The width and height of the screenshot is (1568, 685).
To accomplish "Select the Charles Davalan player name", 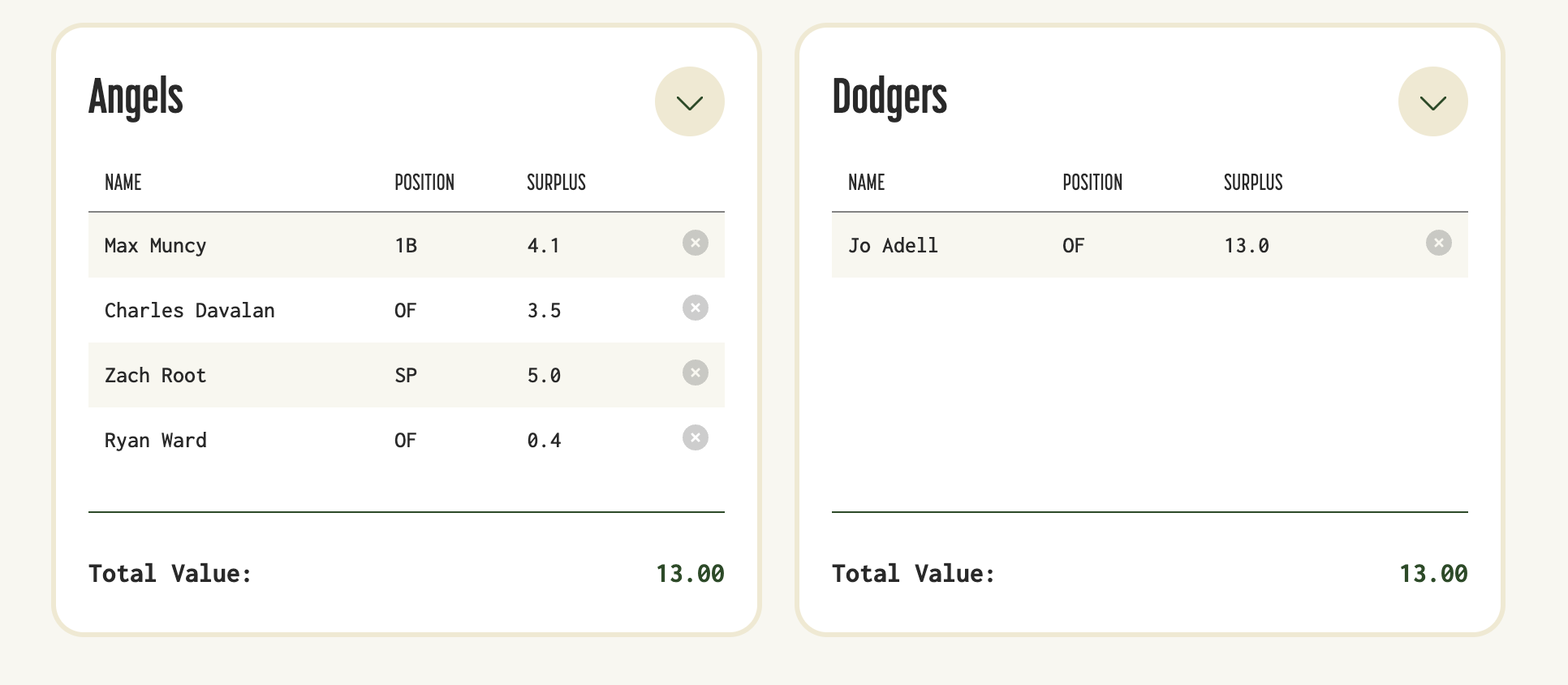I will [x=189, y=310].
